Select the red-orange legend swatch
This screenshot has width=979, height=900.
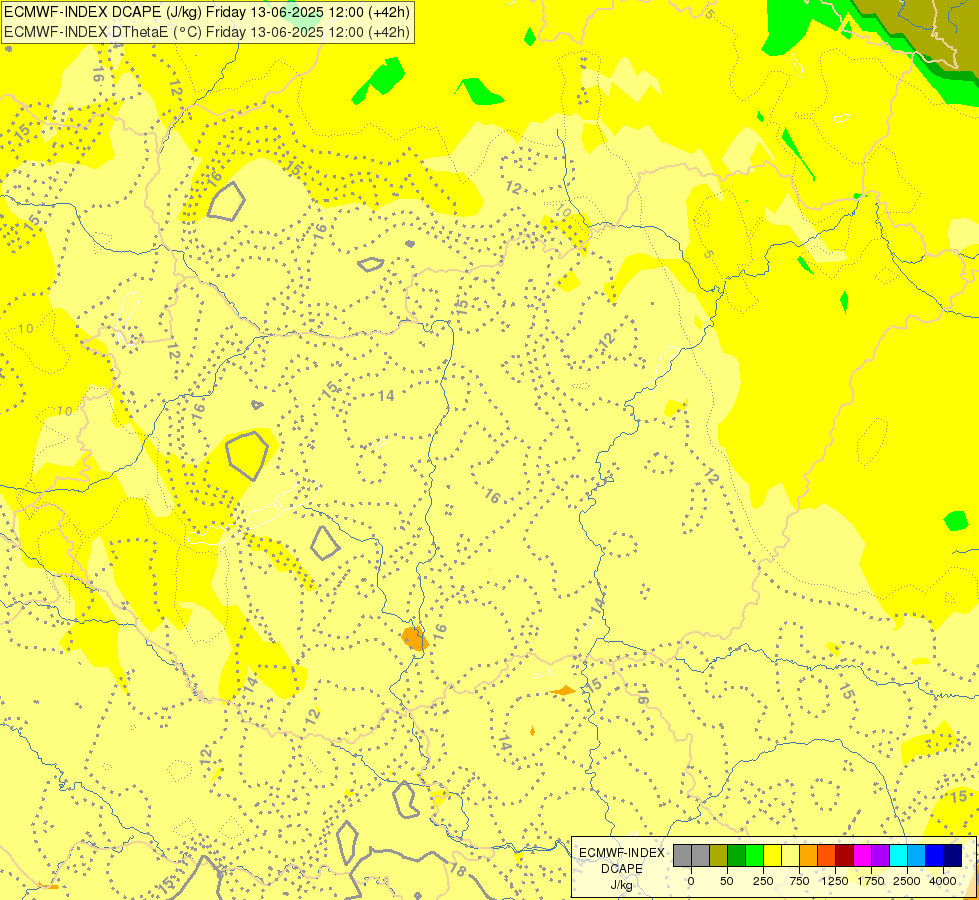click(x=827, y=855)
